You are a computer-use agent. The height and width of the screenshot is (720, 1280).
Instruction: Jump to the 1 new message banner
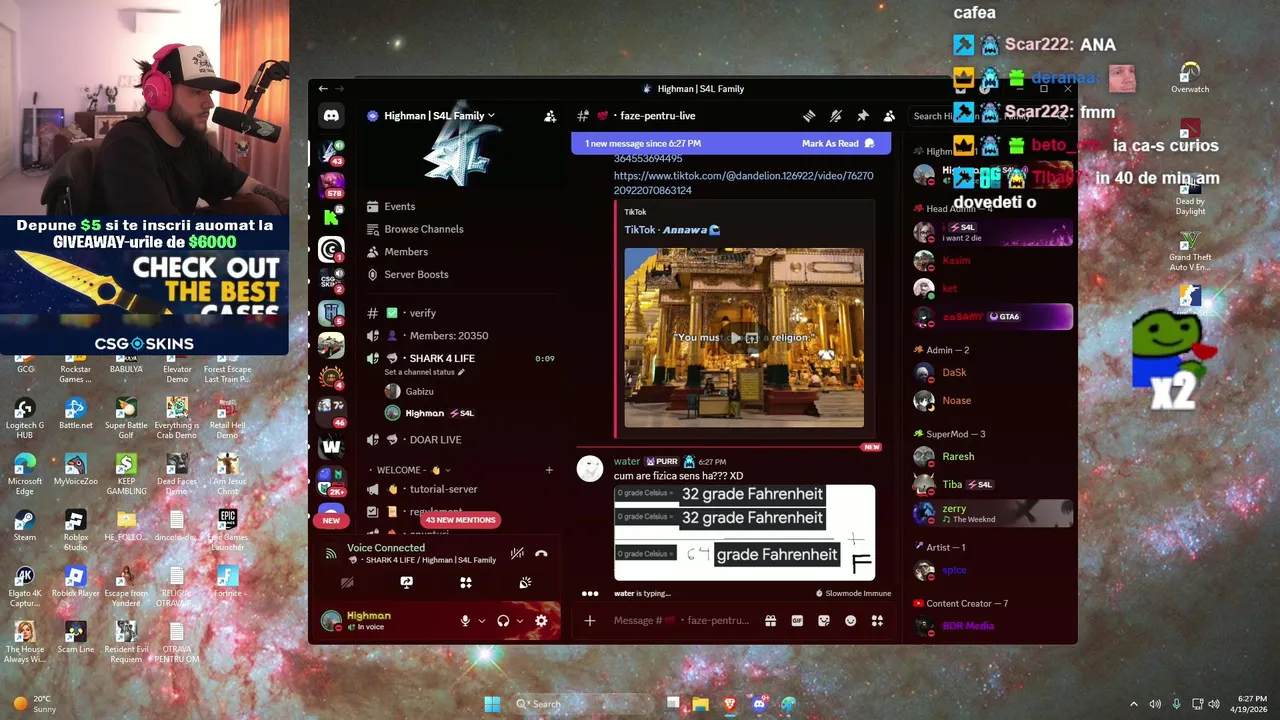pyautogui.click(x=643, y=144)
